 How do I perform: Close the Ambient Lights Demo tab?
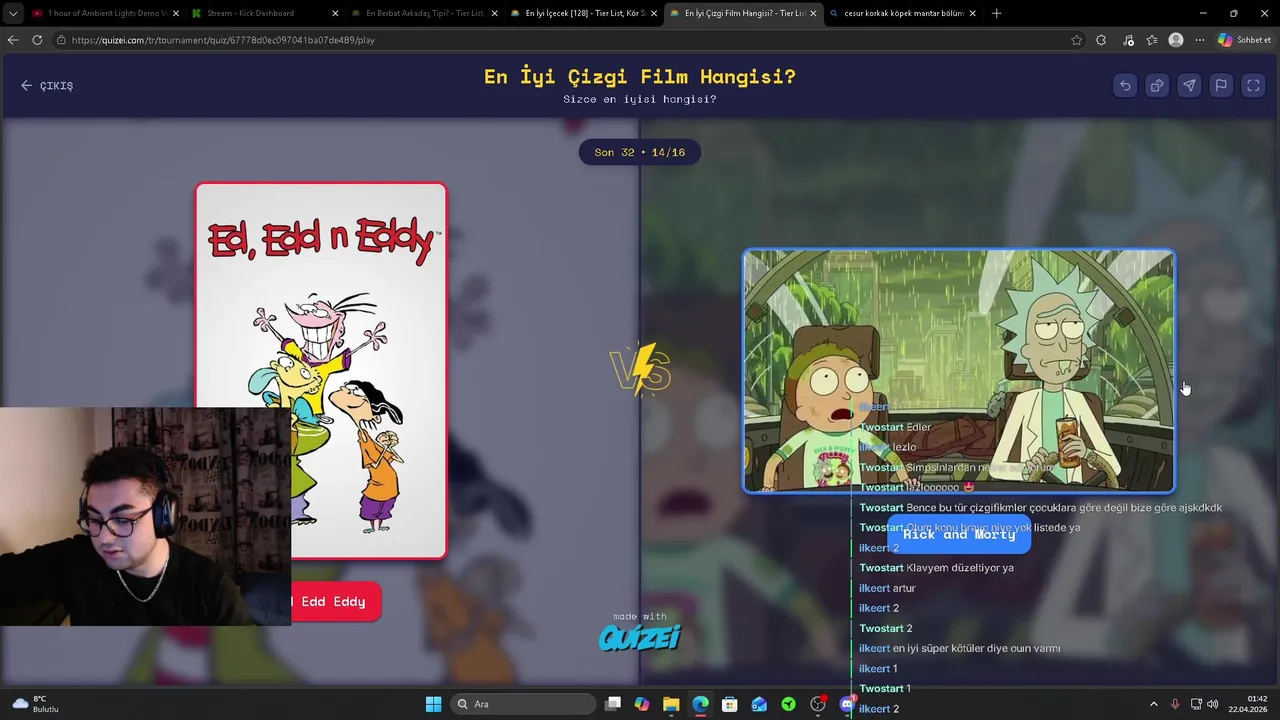[x=176, y=13]
